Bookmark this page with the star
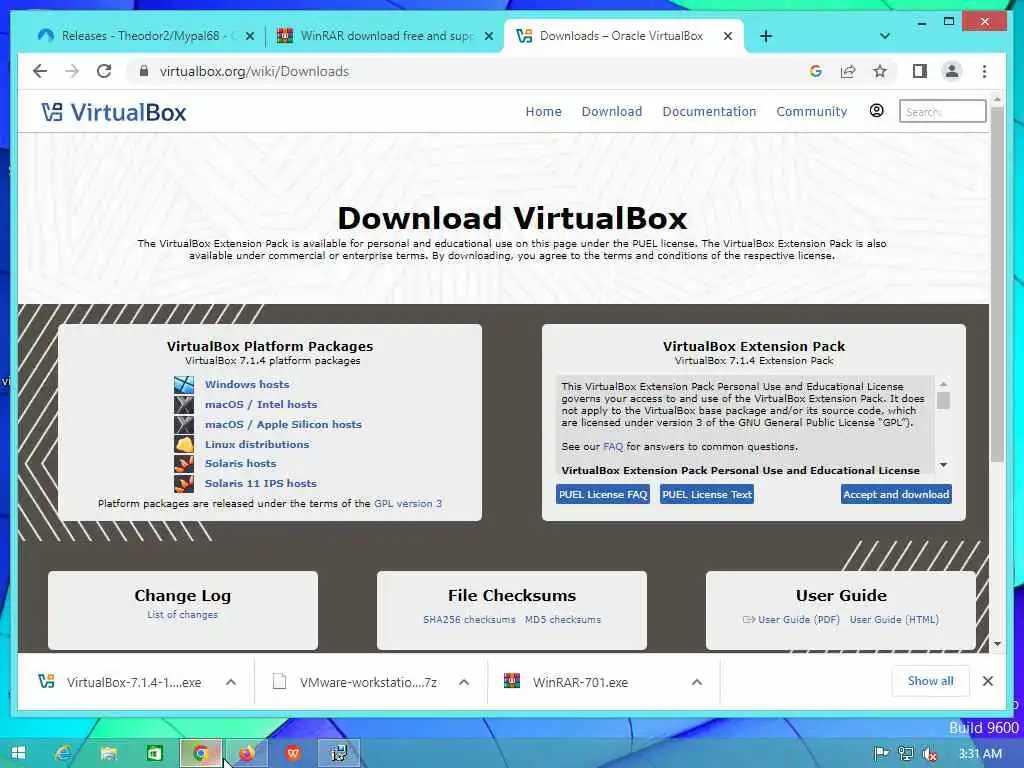This screenshot has height=768, width=1024. tap(880, 71)
